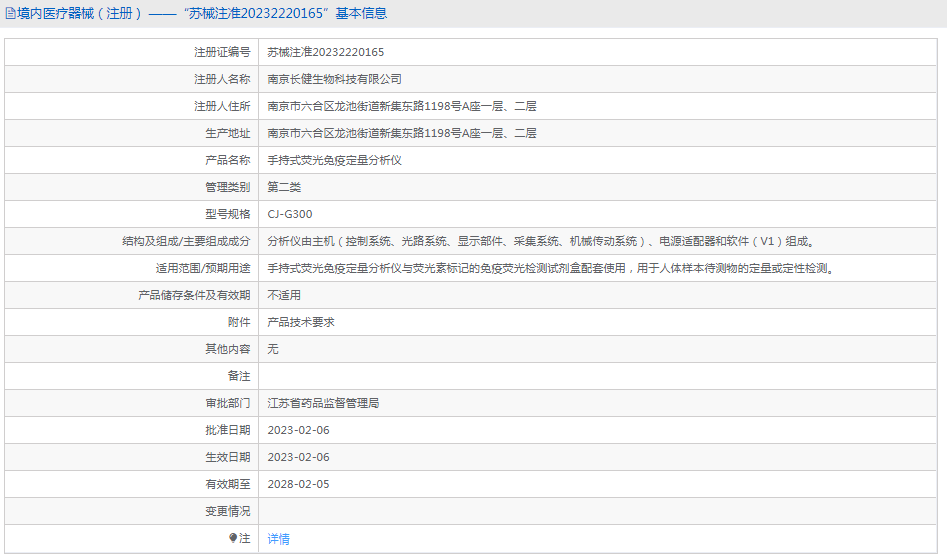
Task: Click the 变更情况 label
Action: click(x=228, y=511)
